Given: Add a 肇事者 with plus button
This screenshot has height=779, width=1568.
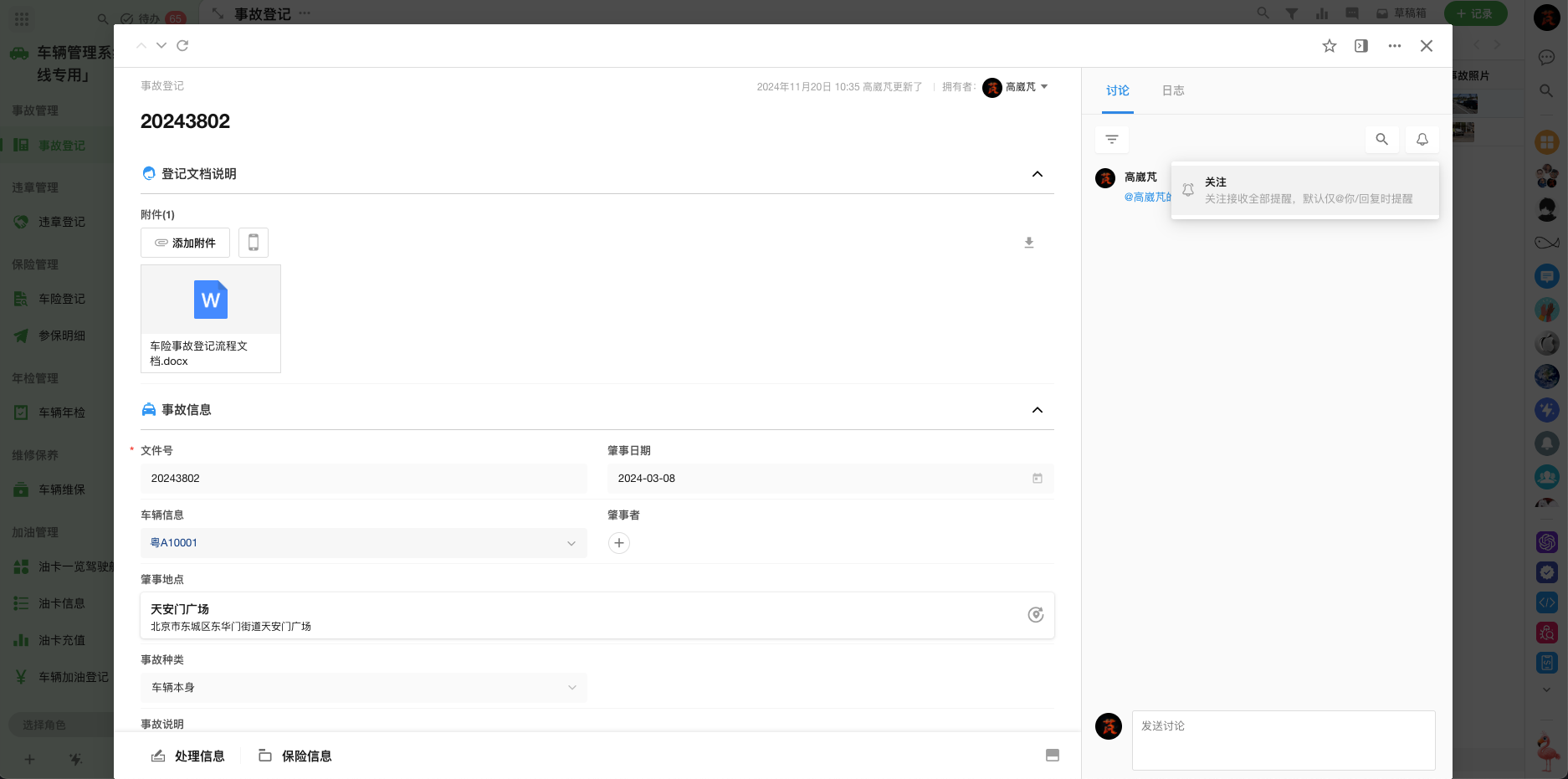Looking at the screenshot, I should click(619, 543).
